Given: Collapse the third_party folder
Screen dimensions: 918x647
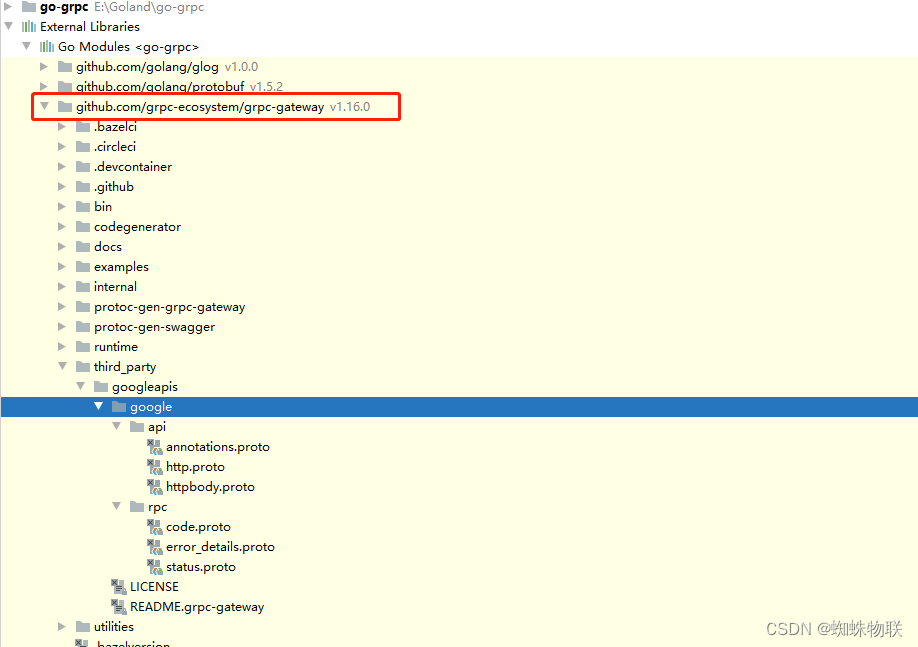Looking at the screenshot, I should coord(63,367).
